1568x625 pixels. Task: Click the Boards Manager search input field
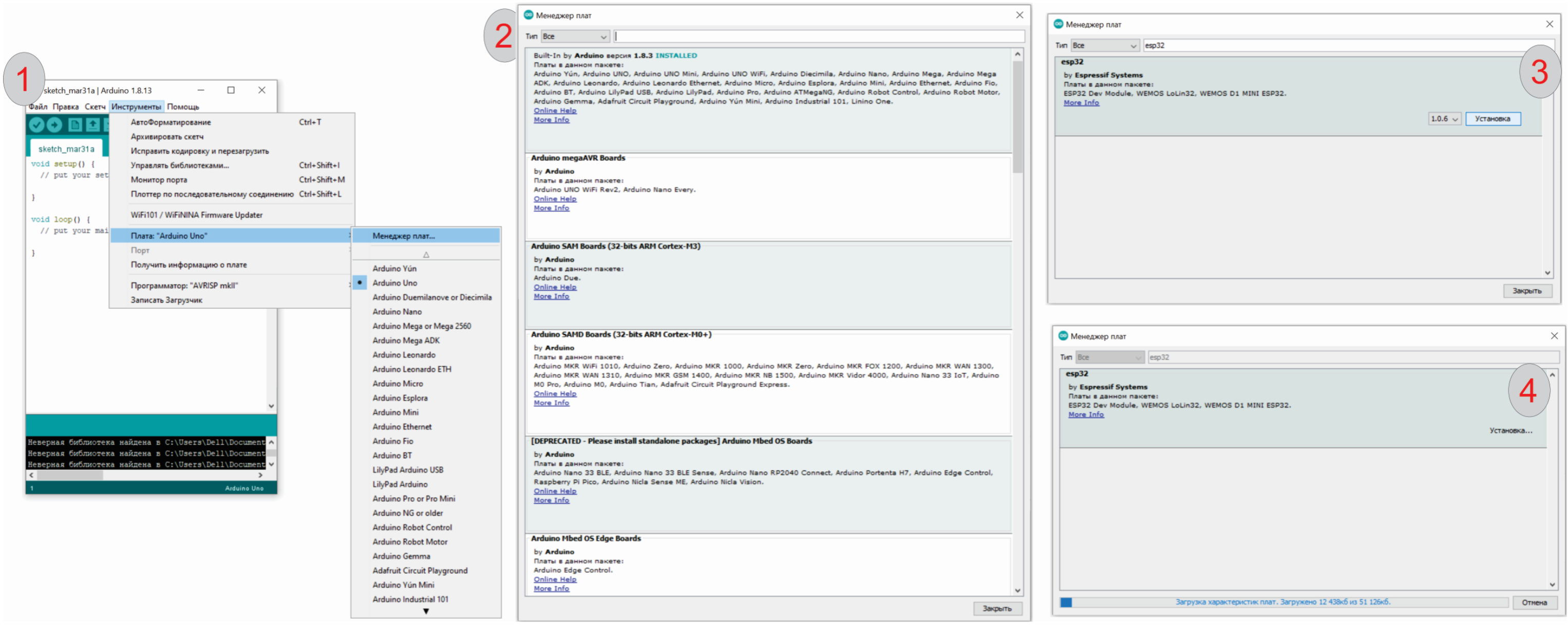[x=818, y=36]
